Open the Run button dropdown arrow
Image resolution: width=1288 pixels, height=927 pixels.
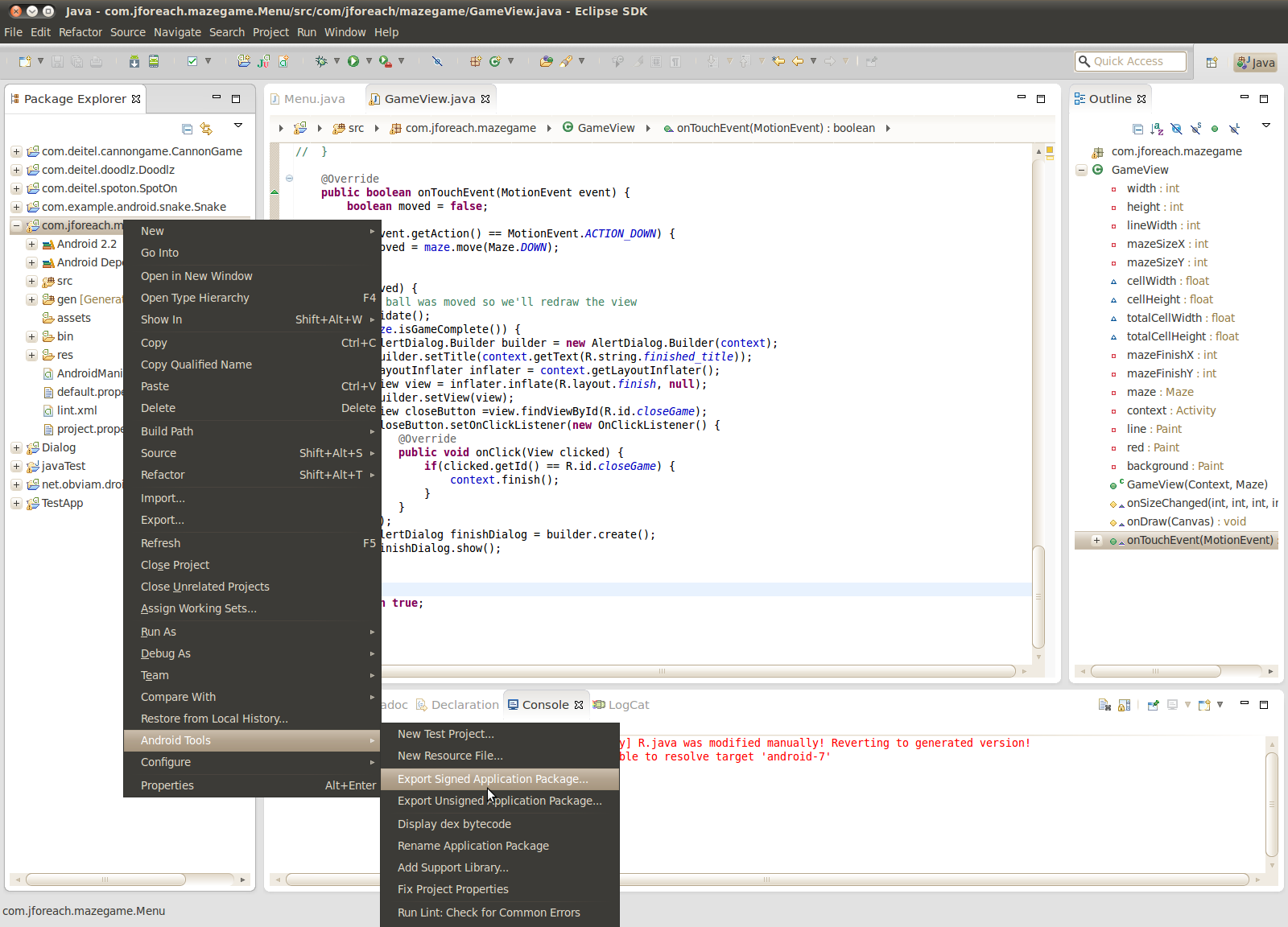(x=369, y=61)
